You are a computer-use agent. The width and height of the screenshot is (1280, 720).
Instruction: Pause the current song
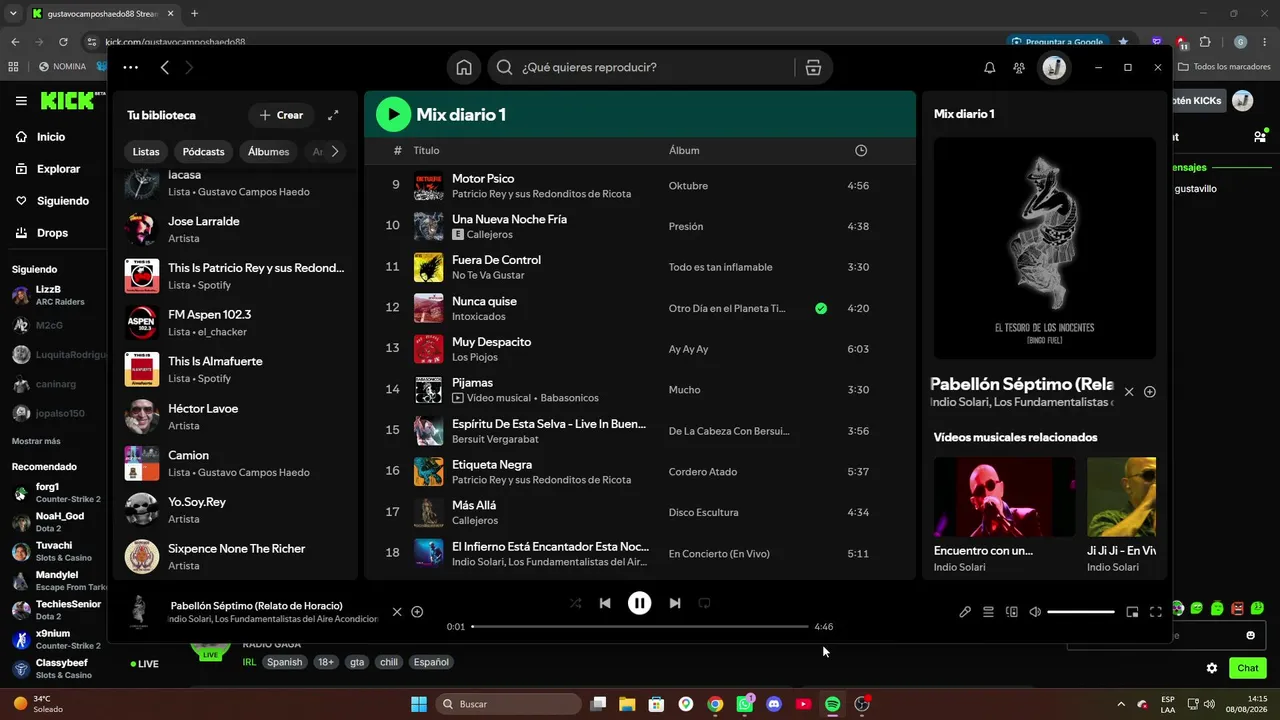point(639,603)
